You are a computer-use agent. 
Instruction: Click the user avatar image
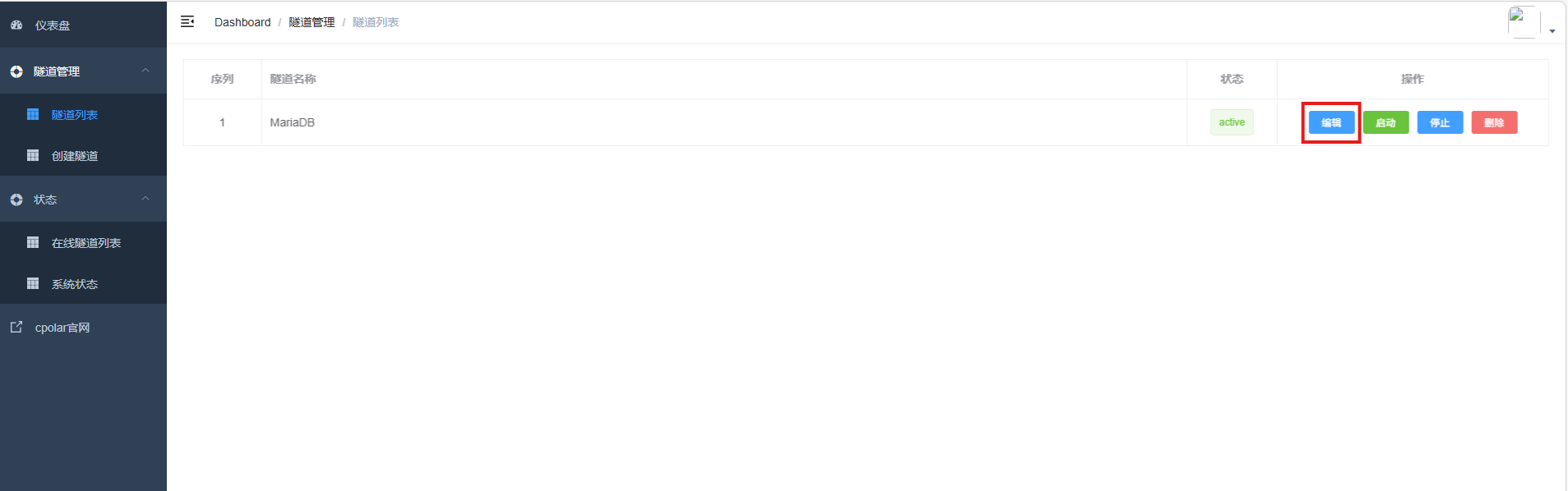[1524, 22]
